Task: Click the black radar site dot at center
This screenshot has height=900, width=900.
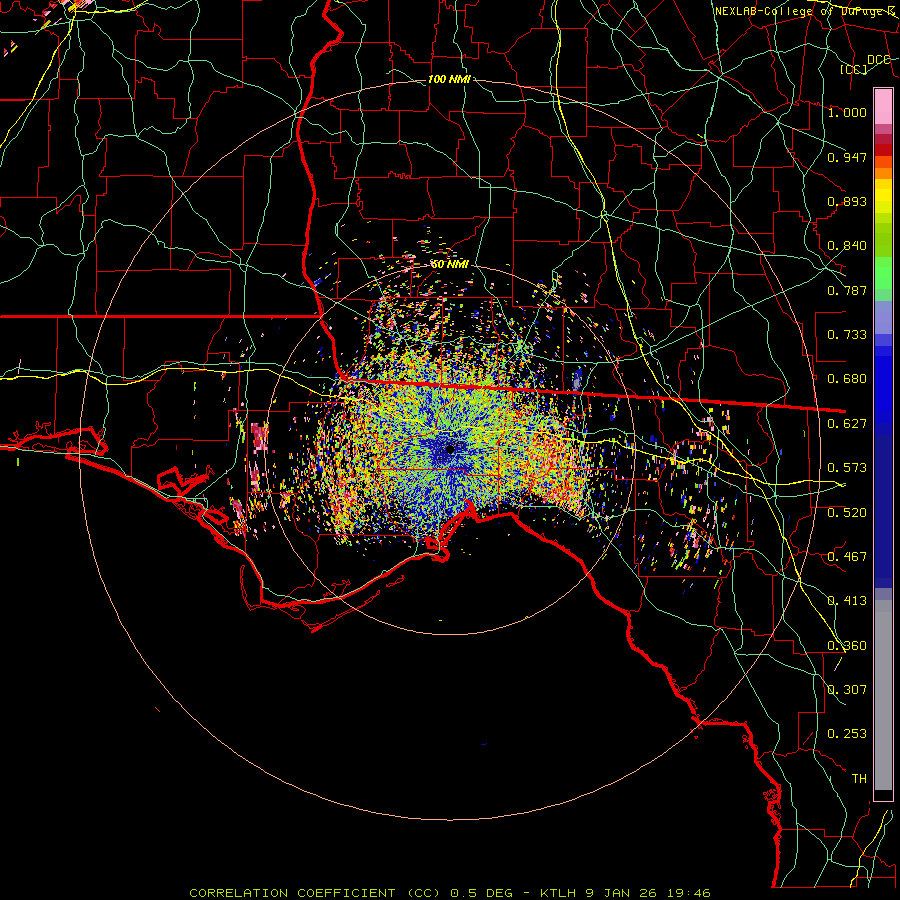Action: point(450,449)
